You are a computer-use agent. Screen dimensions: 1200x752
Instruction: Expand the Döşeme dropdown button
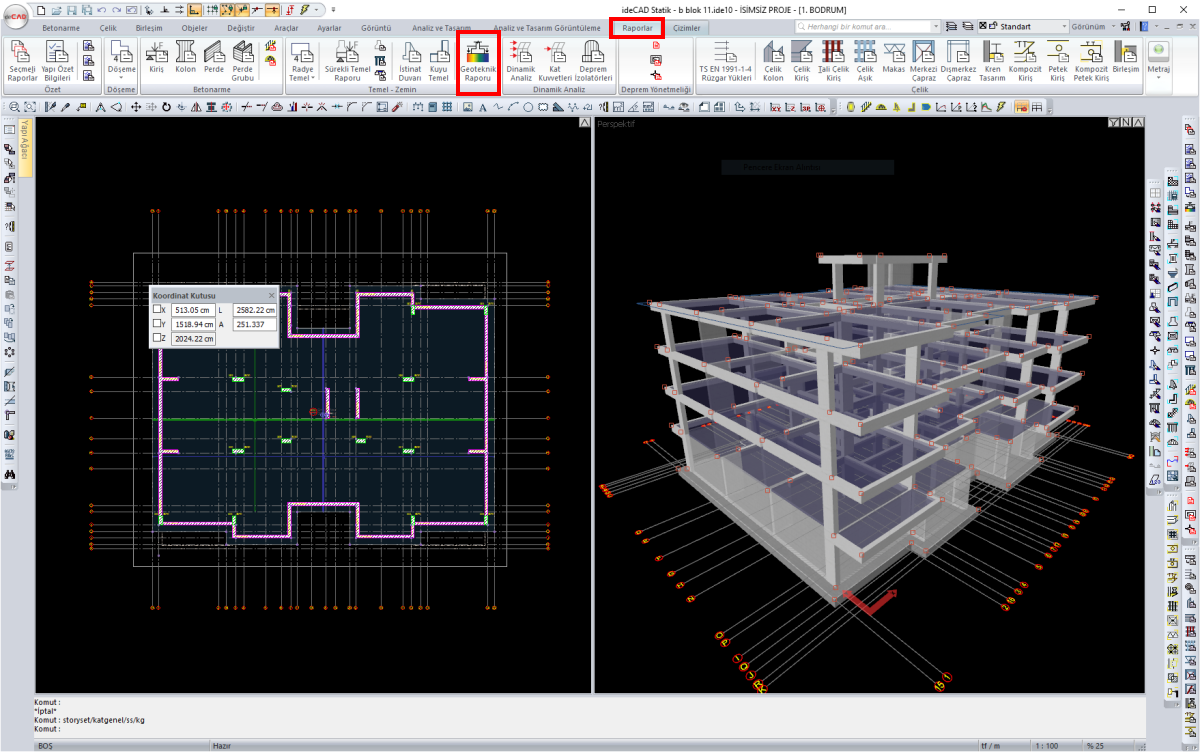click(x=121, y=76)
